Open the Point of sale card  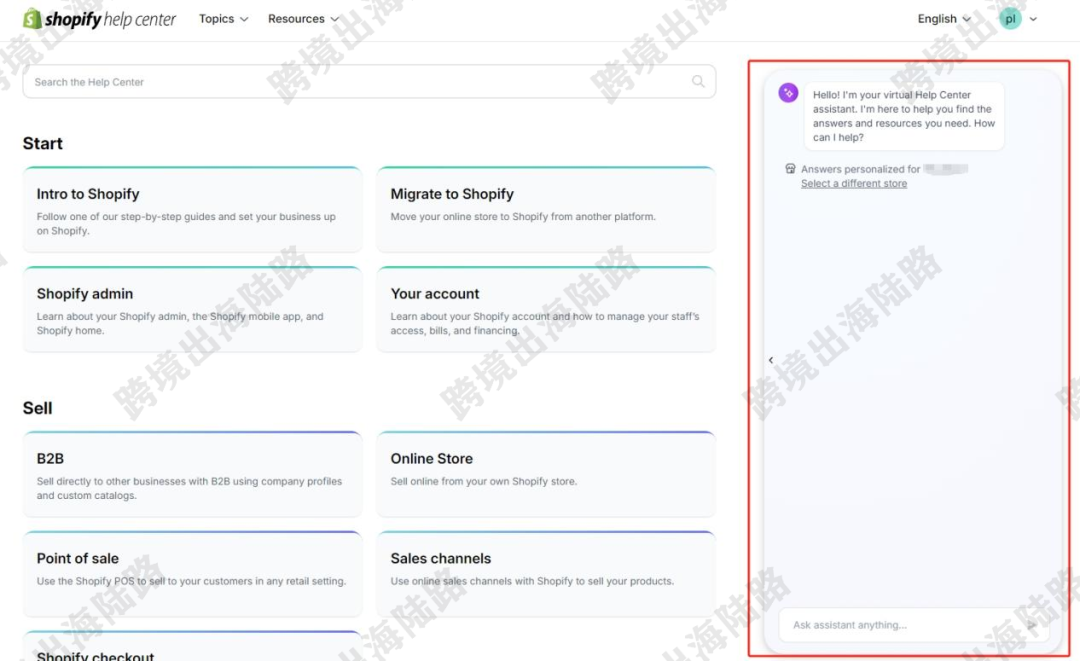pyautogui.click(x=192, y=574)
